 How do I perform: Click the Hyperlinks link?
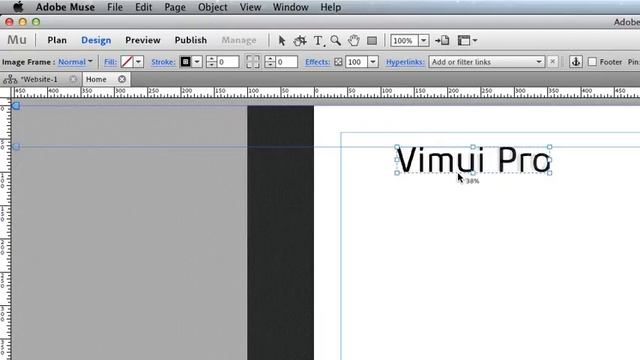pyautogui.click(x=405, y=62)
